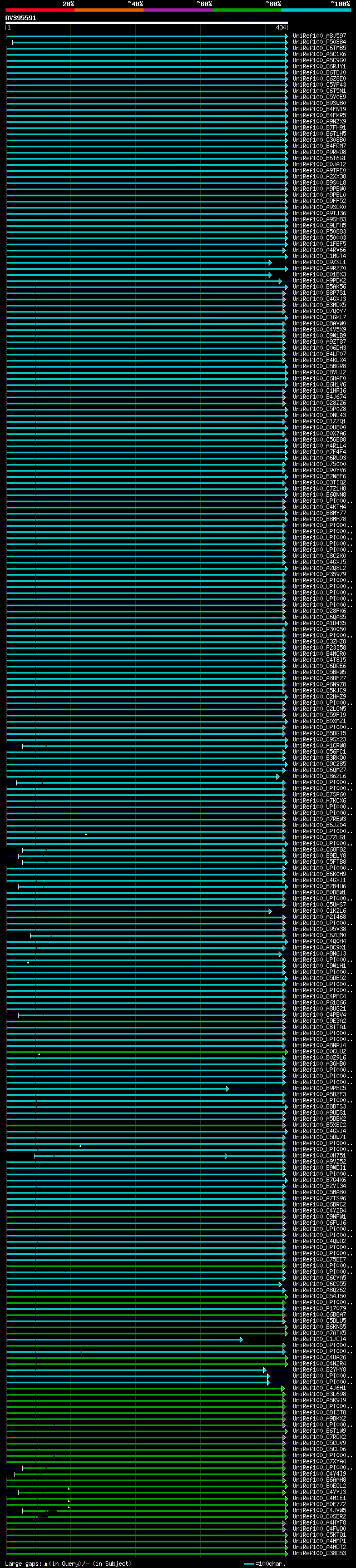Select the label UniRef100_B6T1W9
This screenshot has height=1568, width=356.
tap(319, 1431)
